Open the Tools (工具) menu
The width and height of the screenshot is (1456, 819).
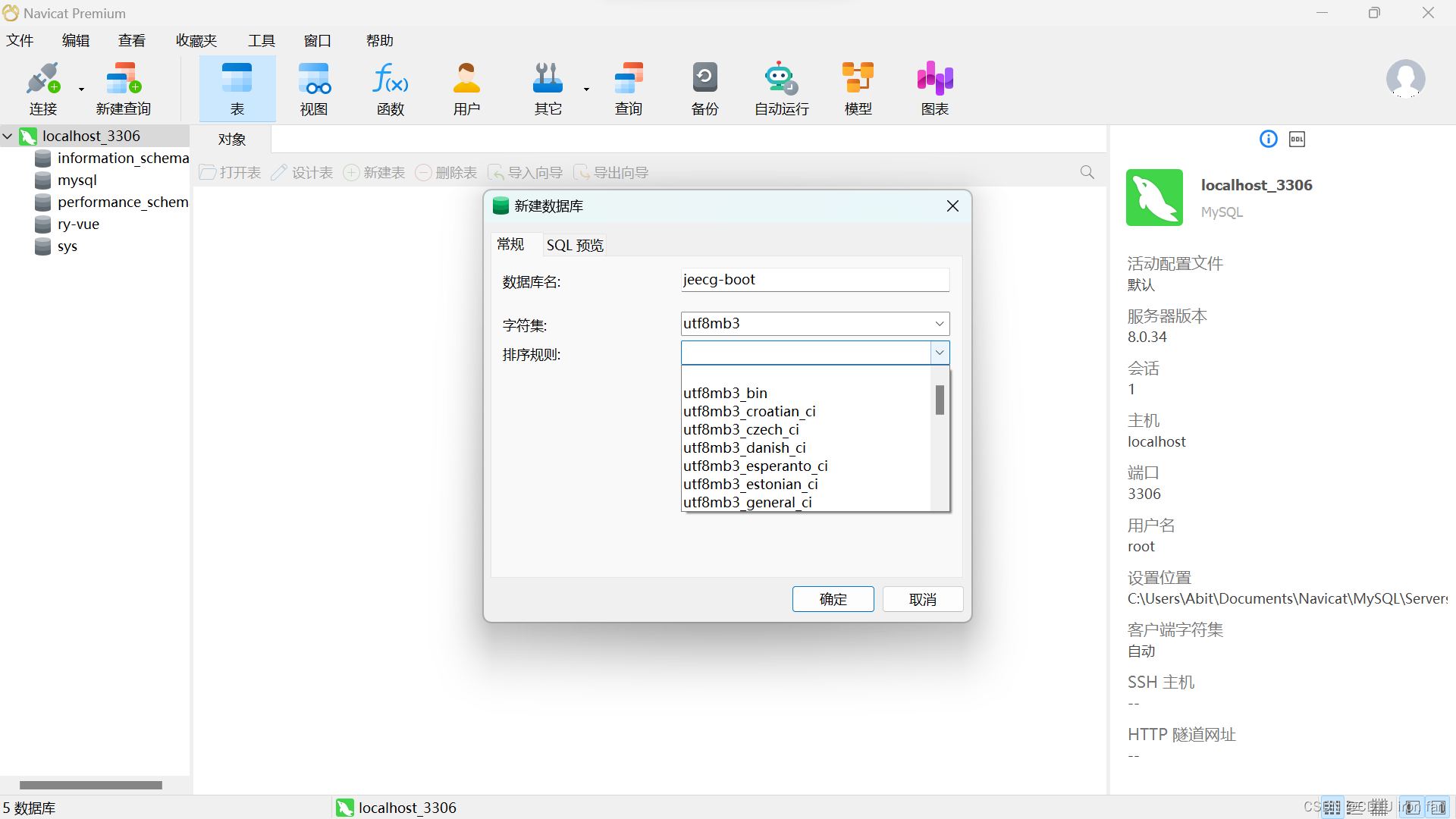pyautogui.click(x=262, y=40)
